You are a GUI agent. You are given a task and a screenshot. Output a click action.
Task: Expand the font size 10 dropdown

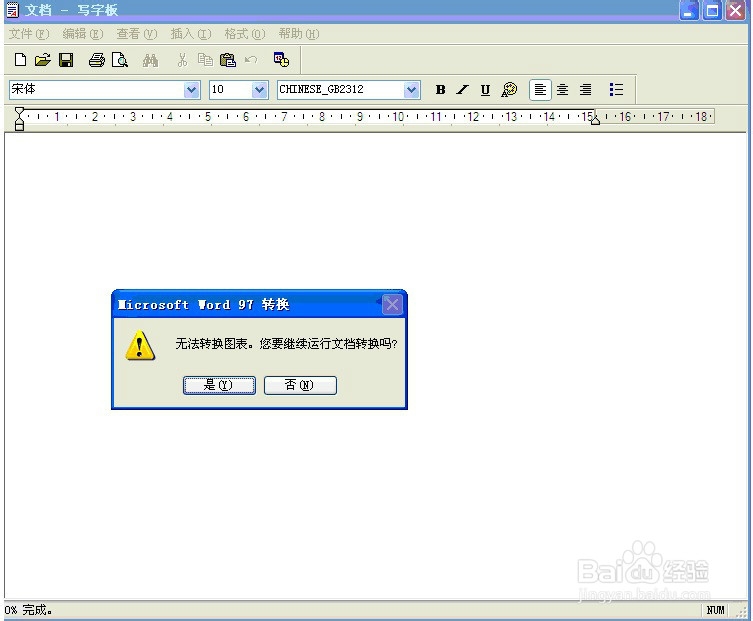pyautogui.click(x=260, y=90)
